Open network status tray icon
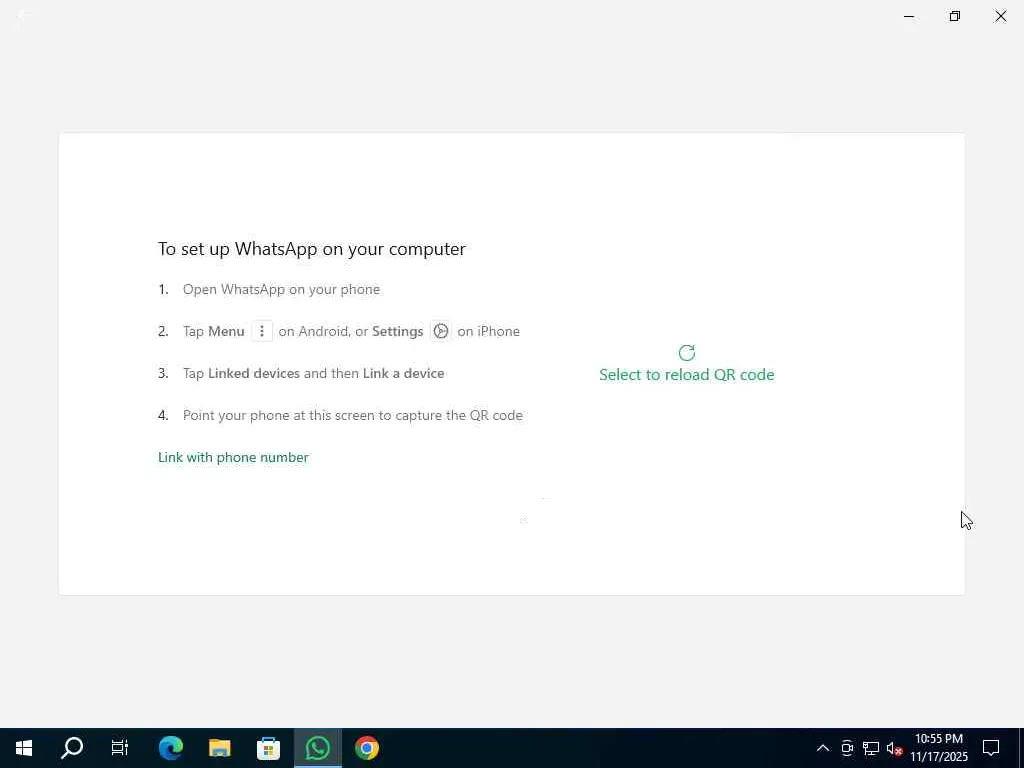The height and width of the screenshot is (768, 1024). 871,748
